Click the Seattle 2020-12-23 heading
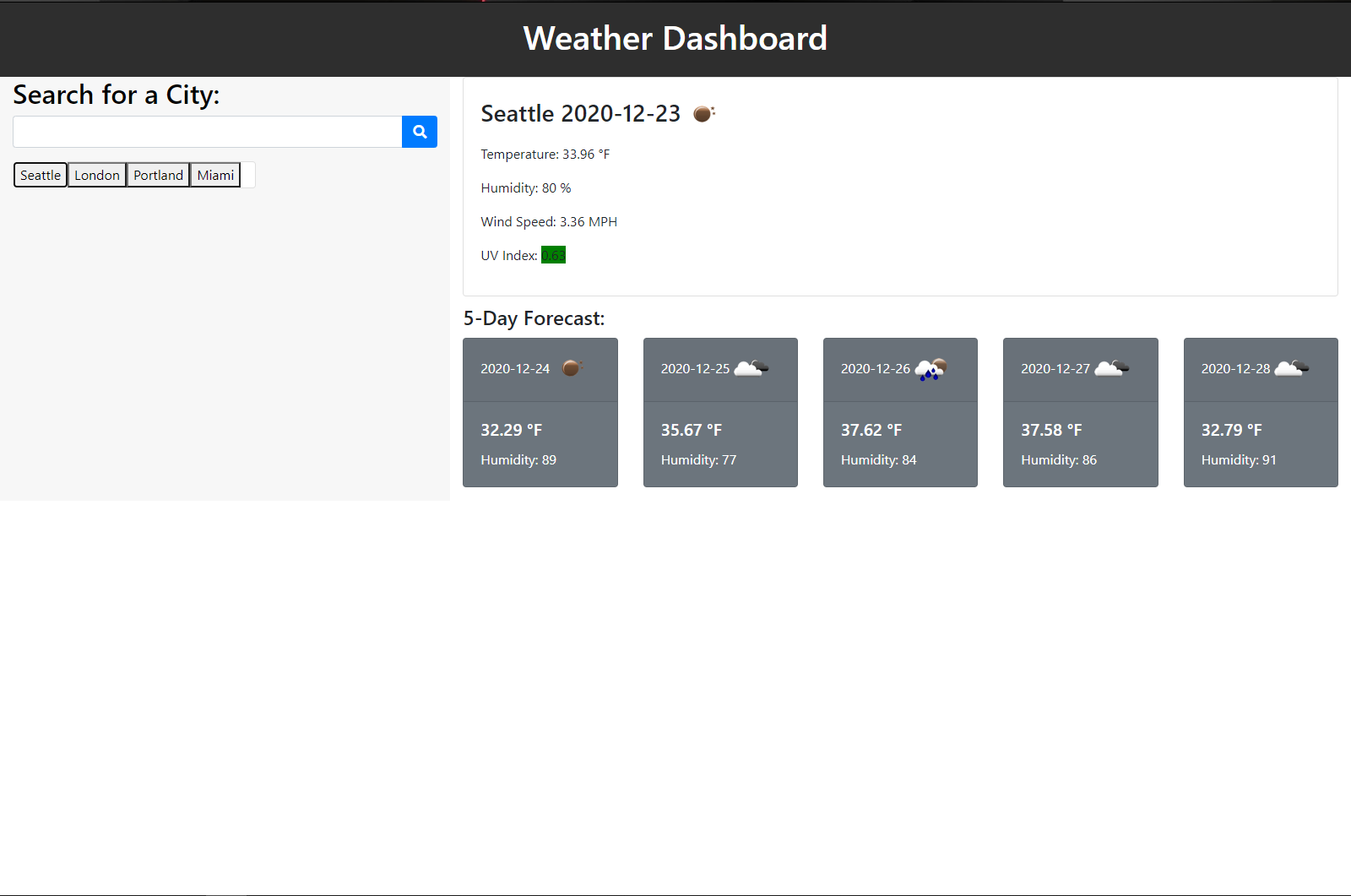The width and height of the screenshot is (1351, 896). click(580, 114)
